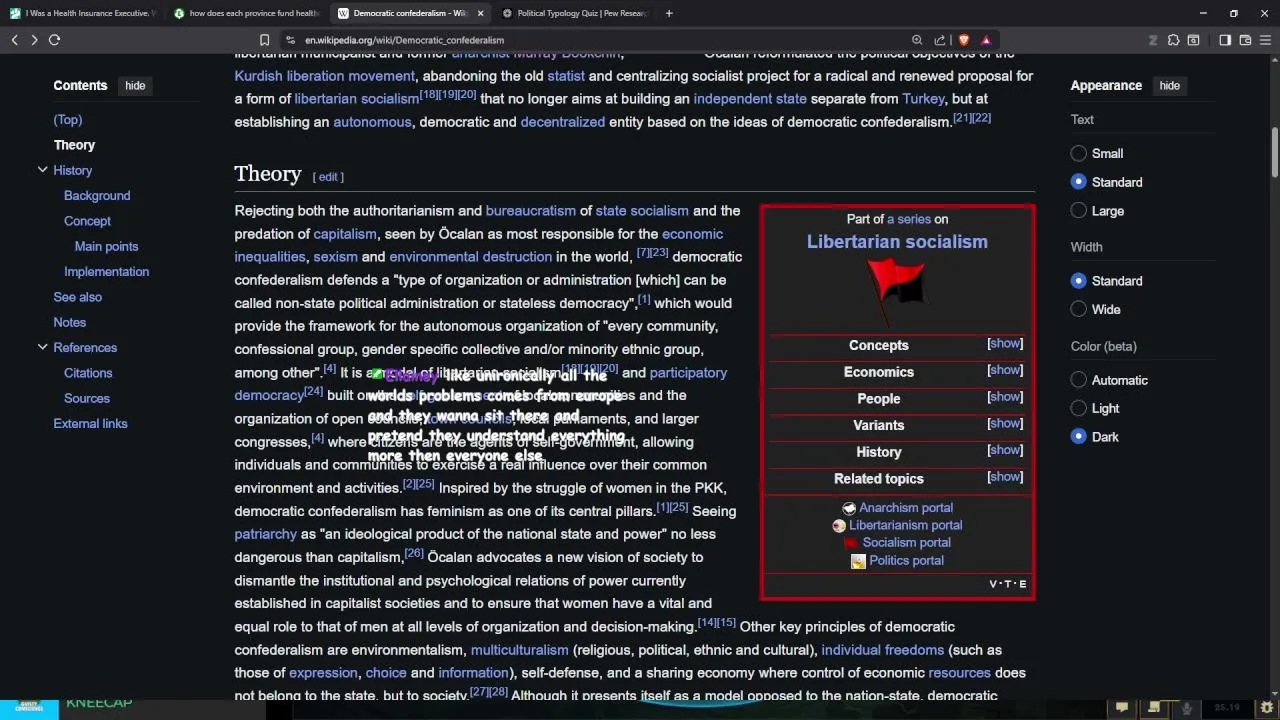Click the chat bubble icon in bottom bar

(x=1122, y=708)
